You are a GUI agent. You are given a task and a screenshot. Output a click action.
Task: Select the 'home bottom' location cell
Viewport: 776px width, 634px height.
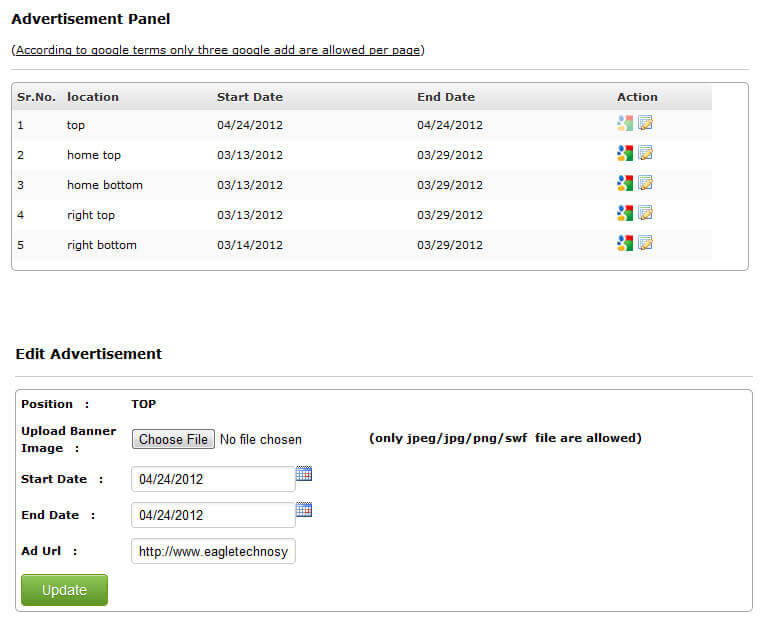pos(105,185)
